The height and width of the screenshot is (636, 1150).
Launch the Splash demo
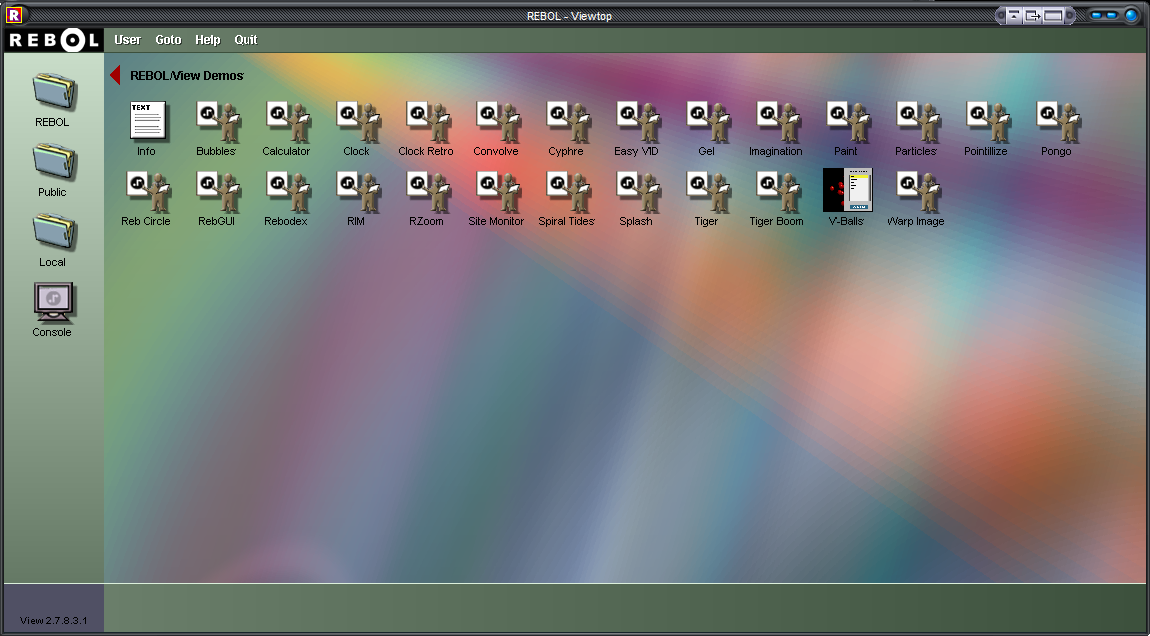pyautogui.click(x=637, y=191)
